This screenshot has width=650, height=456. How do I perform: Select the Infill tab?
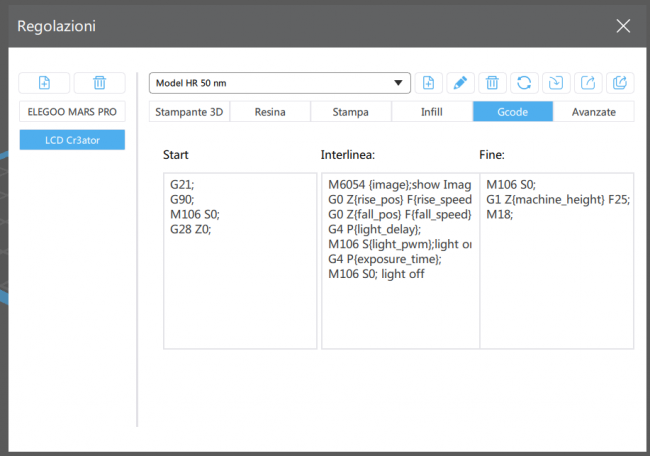point(432,112)
